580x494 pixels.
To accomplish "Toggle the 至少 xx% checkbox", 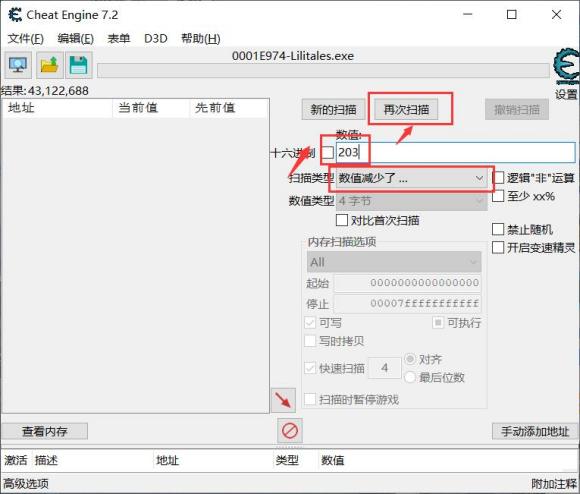I will click(x=498, y=196).
